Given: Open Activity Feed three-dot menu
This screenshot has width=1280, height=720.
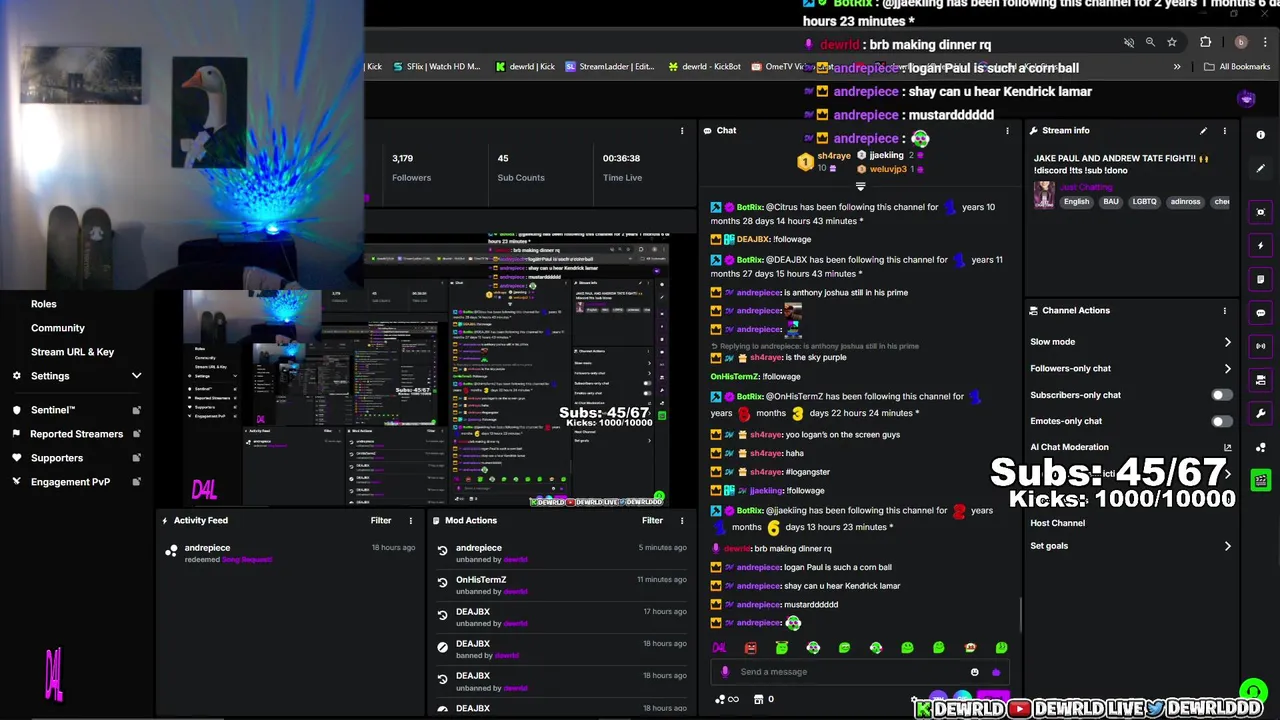Looking at the screenshot, I should (410, 520).
